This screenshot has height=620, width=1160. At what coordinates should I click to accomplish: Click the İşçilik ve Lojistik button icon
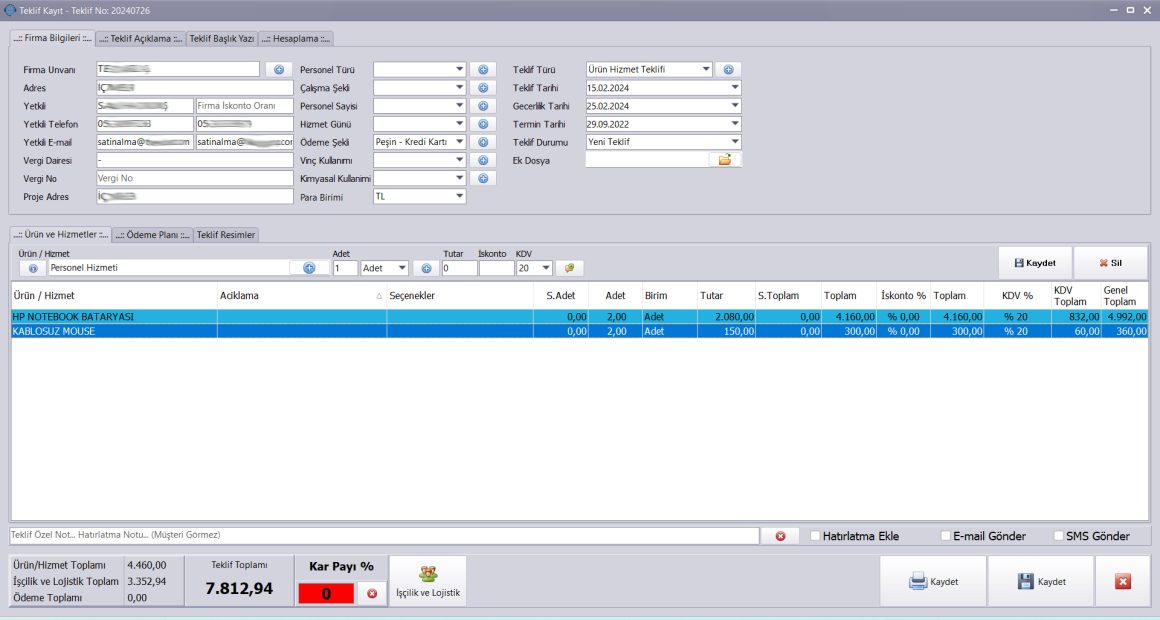pos(430,572)
